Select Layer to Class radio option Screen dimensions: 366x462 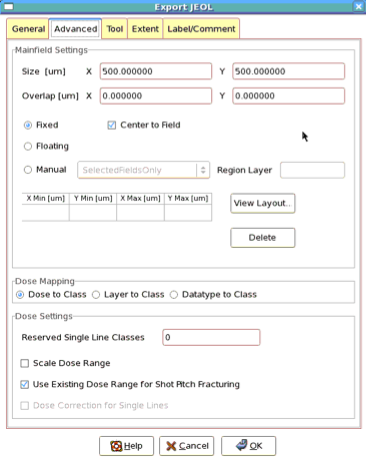(96, 295)
